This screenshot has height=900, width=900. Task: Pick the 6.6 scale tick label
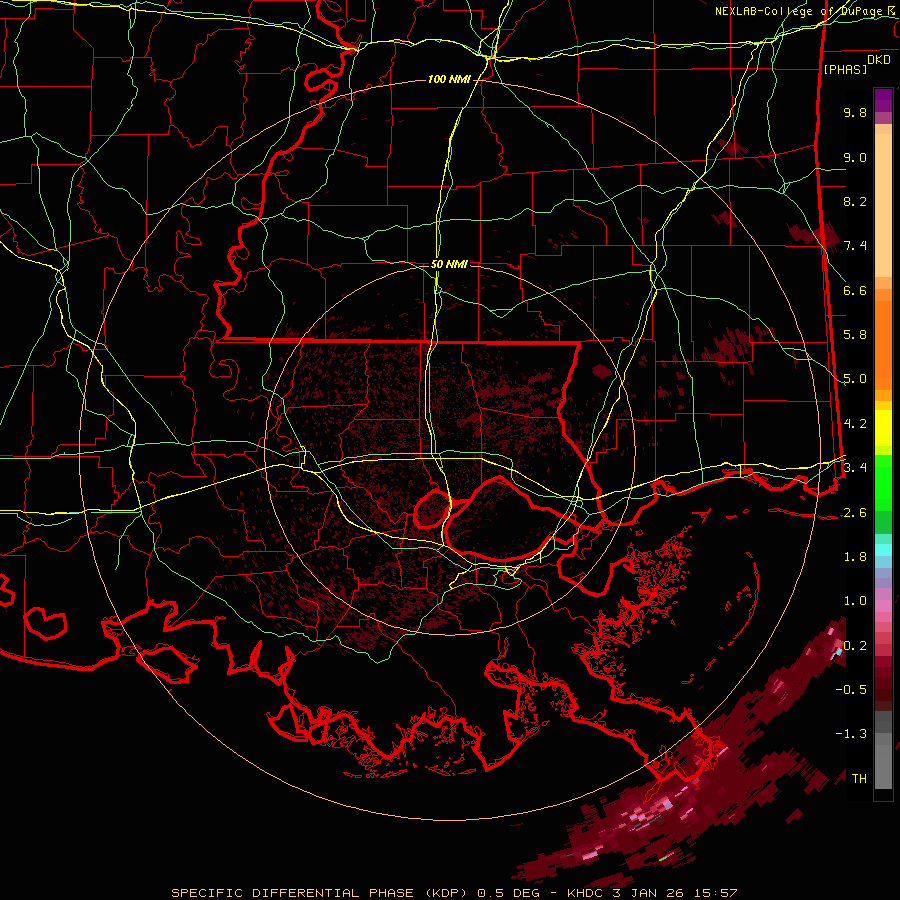click(855, 290)
